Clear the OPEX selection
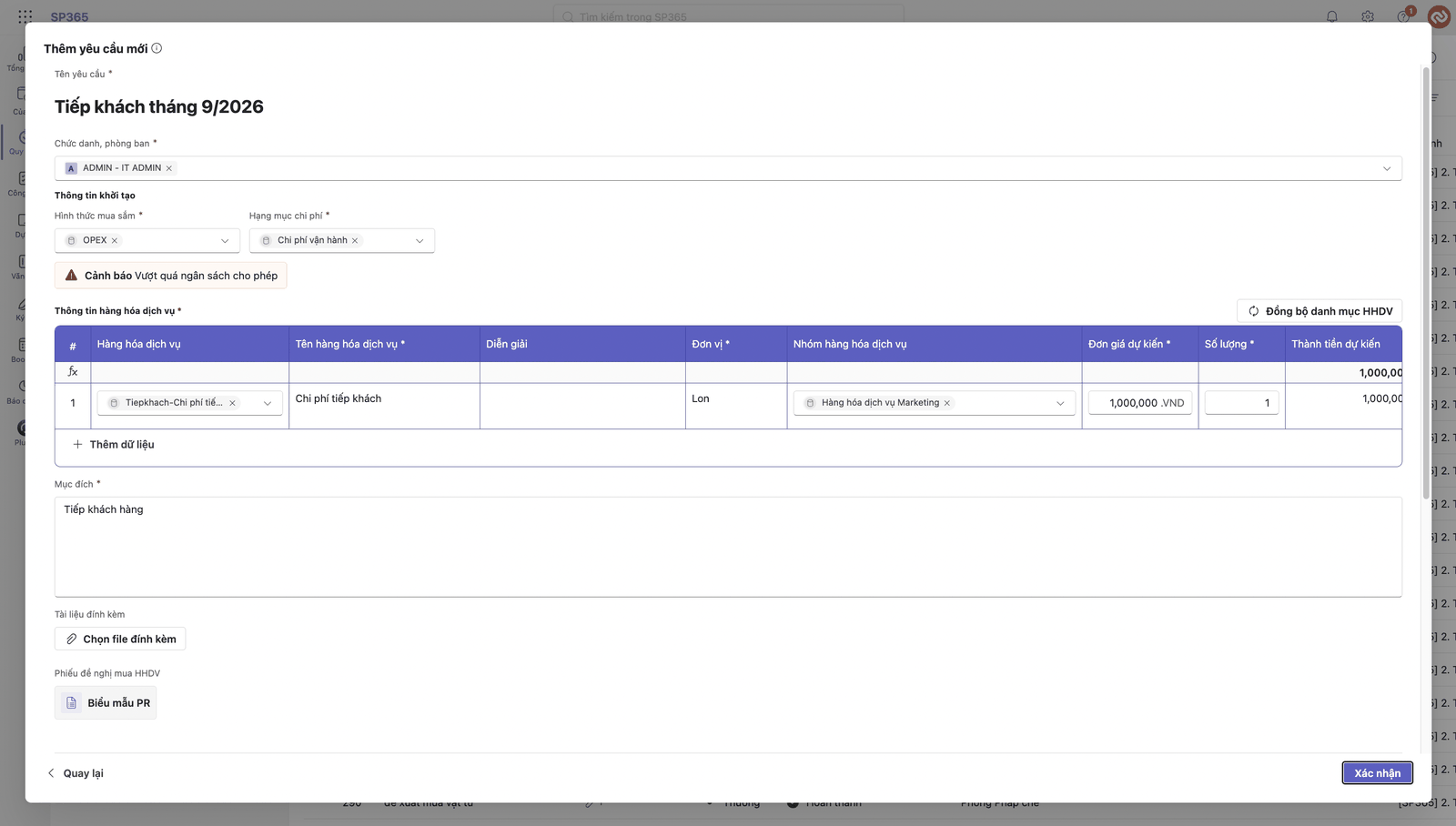 (115, 241)
